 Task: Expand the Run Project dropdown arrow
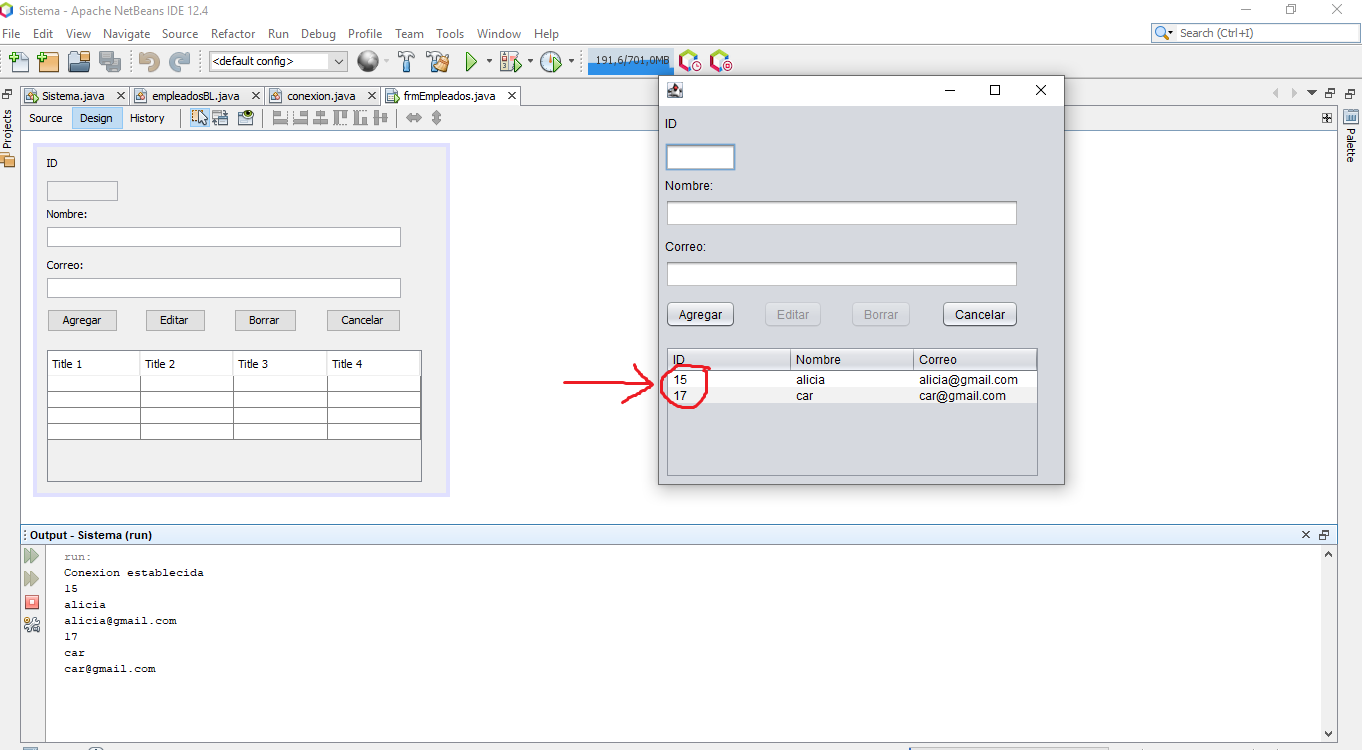coord(489,62)
